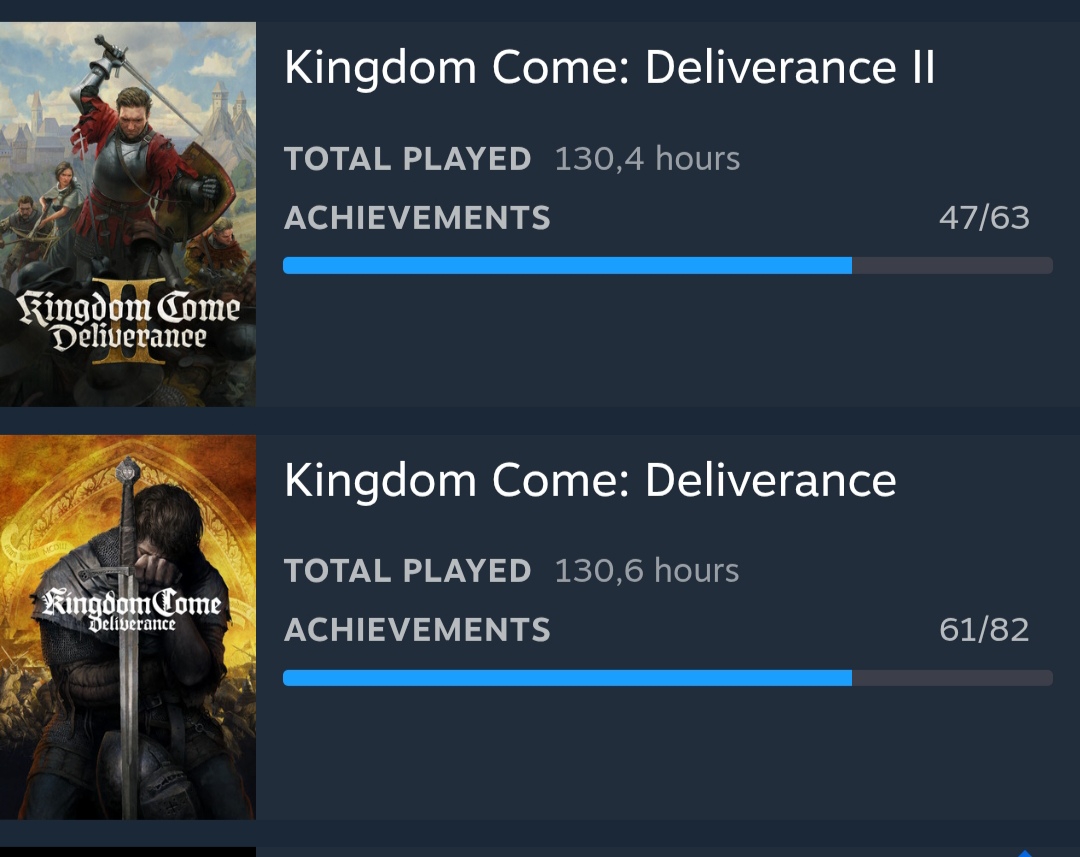
Task: Click the Kingdom Come: Deliverance title
Action: tap(590, 481)
